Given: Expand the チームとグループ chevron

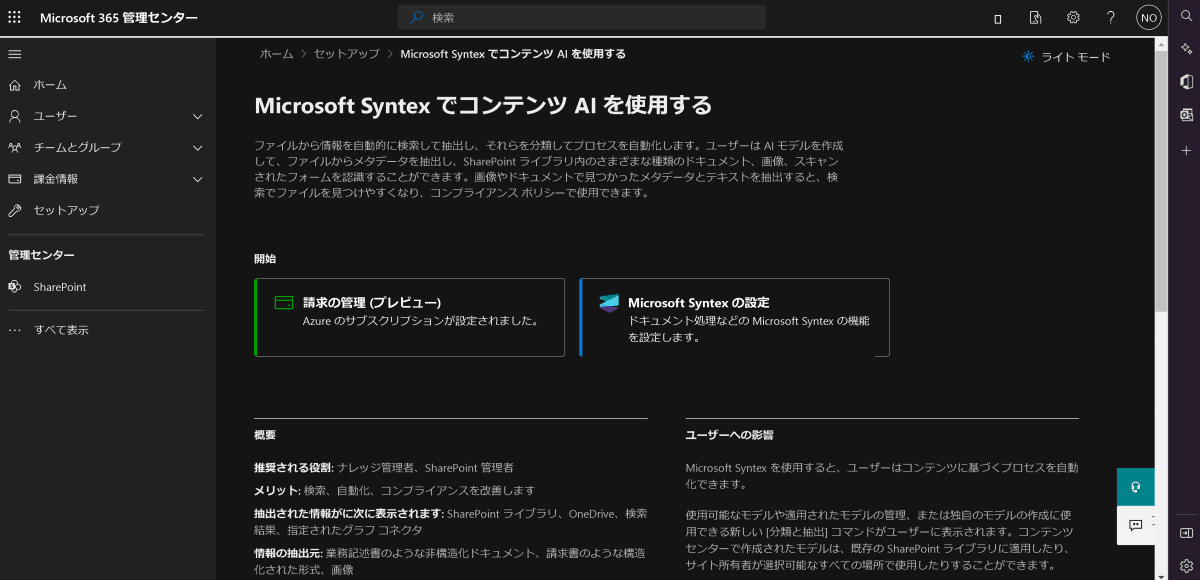Looking at the screenshot, I should click(x=198, y=148).
